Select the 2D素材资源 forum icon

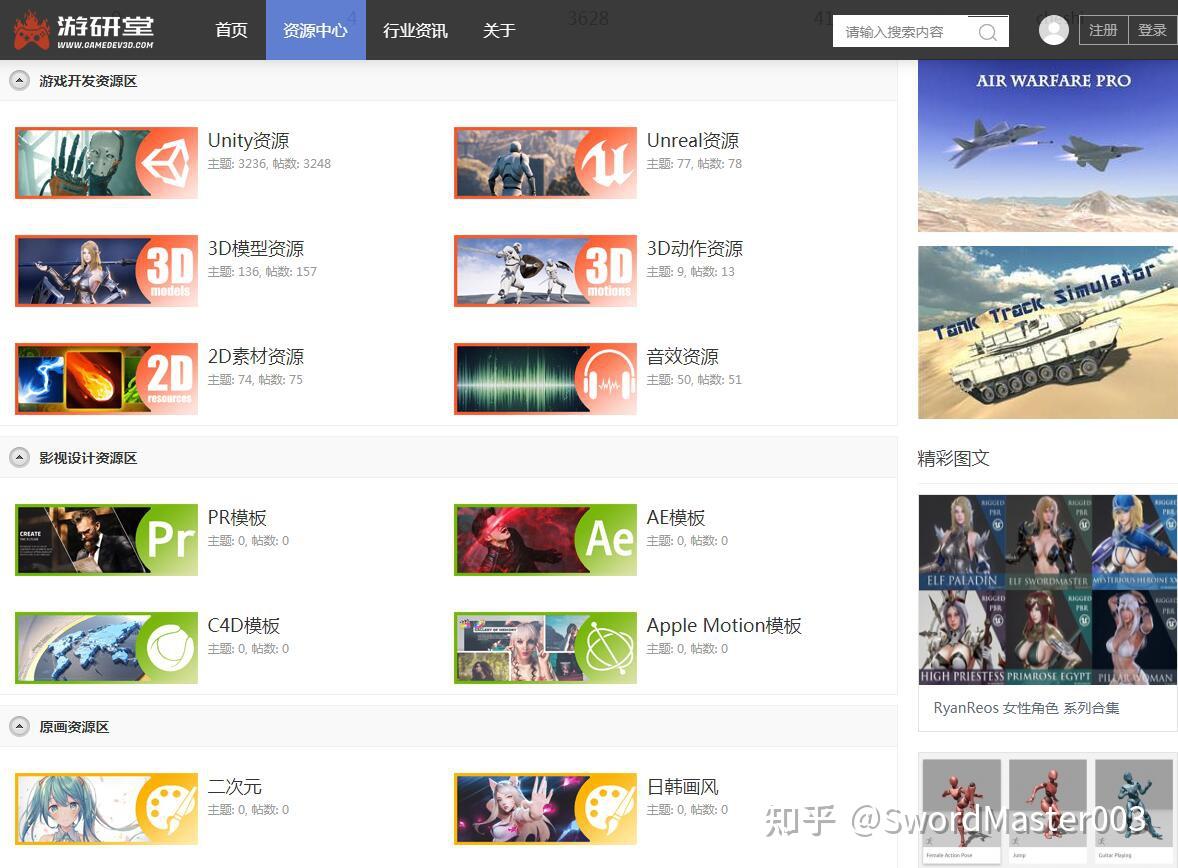click(x=105, y=378)
